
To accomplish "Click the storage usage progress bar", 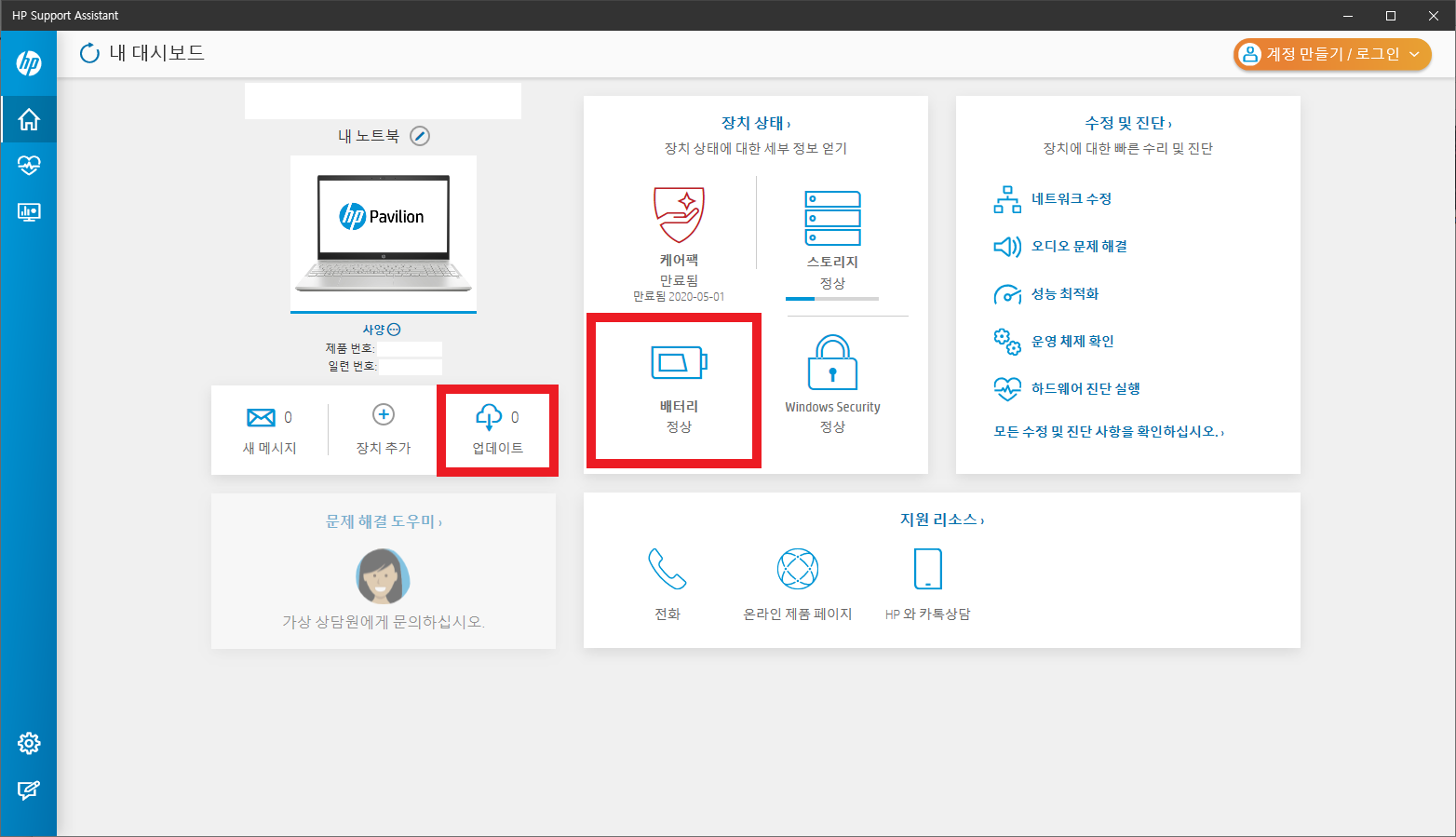I will tap(832, 299).
